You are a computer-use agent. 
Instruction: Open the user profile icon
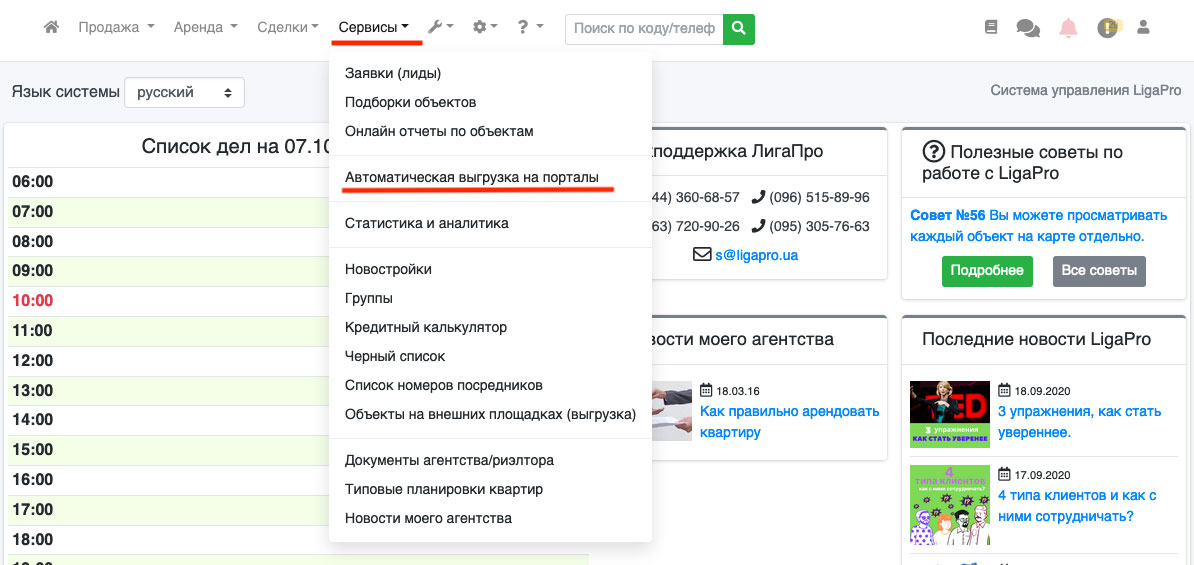click(x=1144, y=28)
